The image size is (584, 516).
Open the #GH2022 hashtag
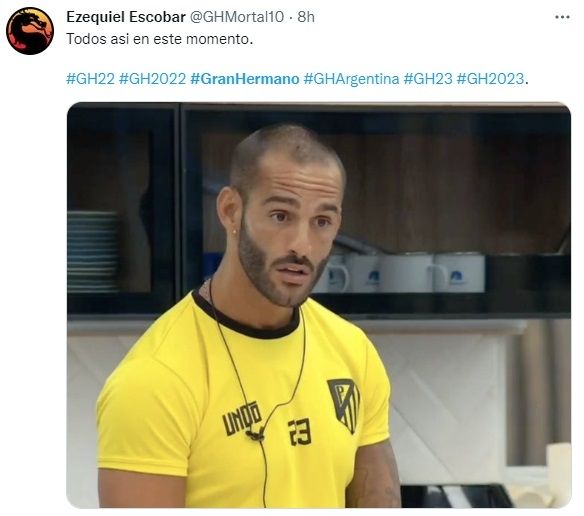pos(152,79)
